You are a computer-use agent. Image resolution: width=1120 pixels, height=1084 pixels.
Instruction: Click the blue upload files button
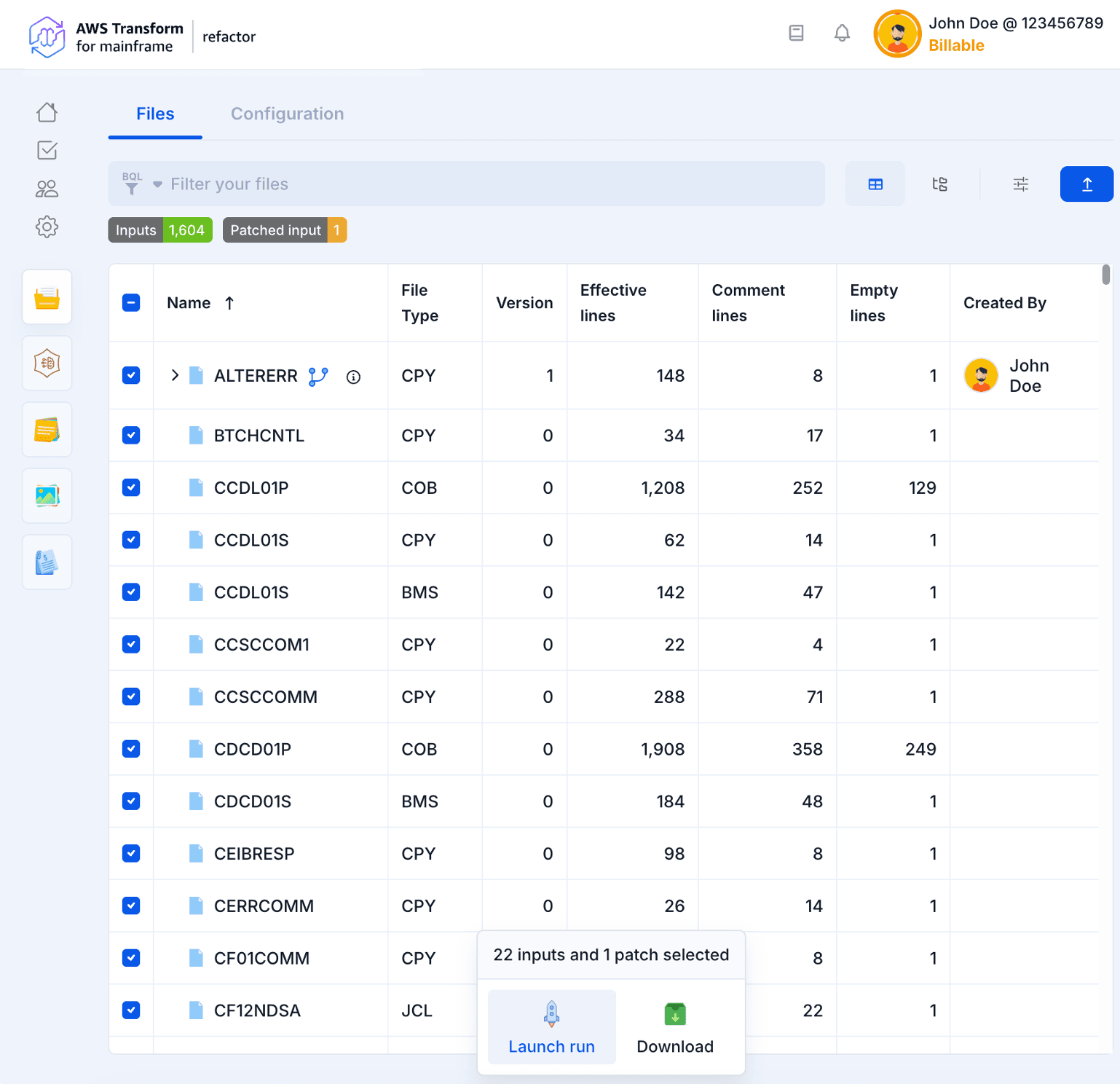point(1086,184)
